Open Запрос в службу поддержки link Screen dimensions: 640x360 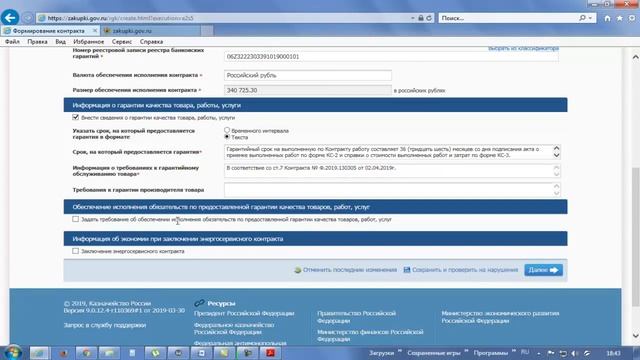click(x=105, y=325)
